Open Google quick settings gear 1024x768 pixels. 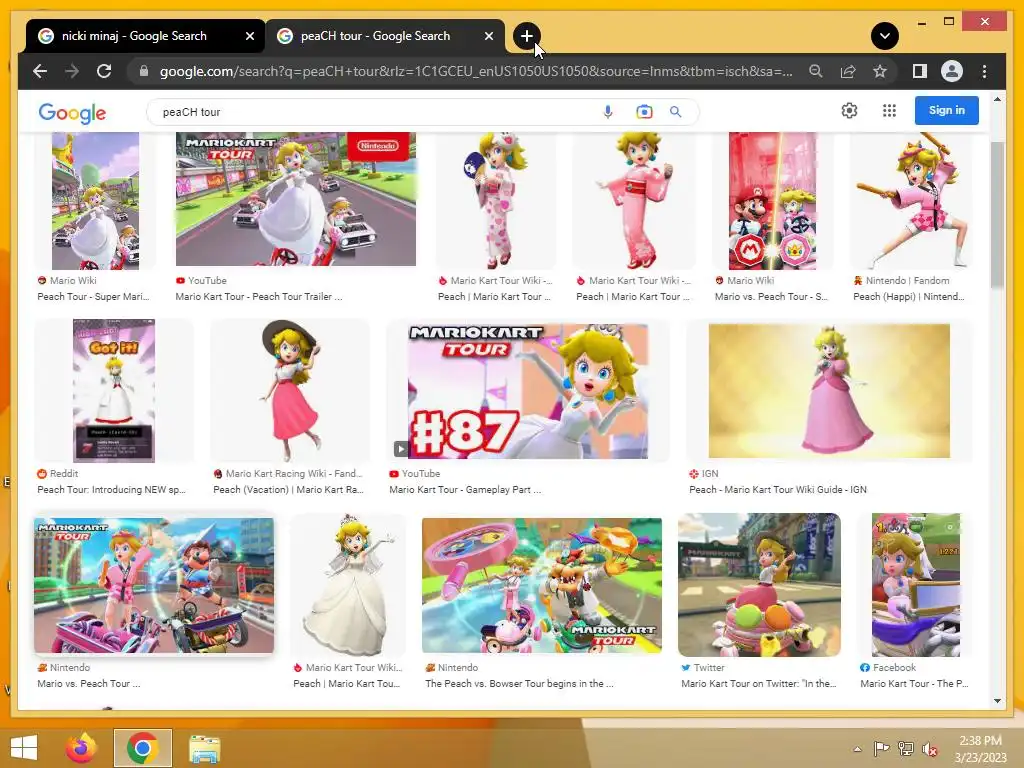pyautogui.click(x=849, y=111)
